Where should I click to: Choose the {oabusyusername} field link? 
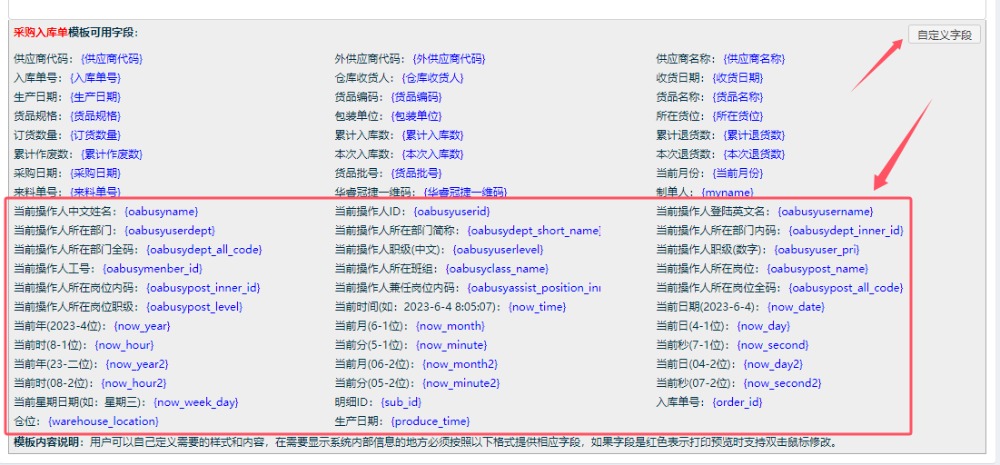[825, 211]
